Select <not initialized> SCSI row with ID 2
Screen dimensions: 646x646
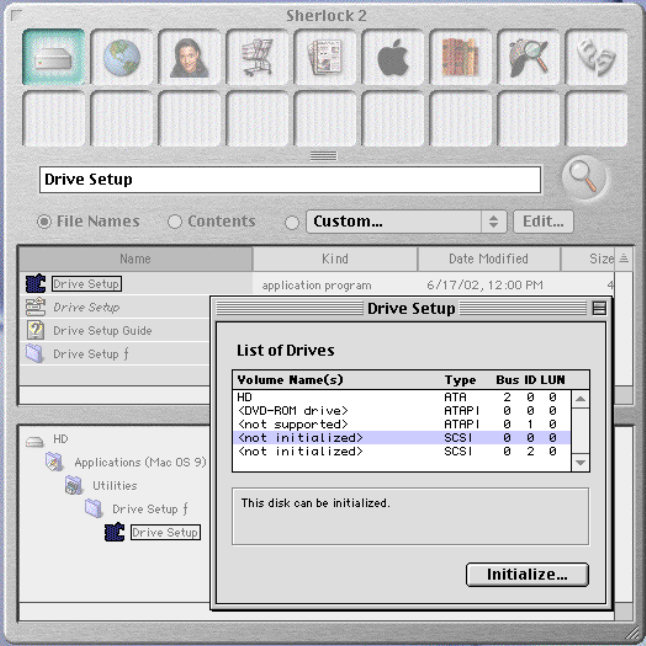coord(402,451)
